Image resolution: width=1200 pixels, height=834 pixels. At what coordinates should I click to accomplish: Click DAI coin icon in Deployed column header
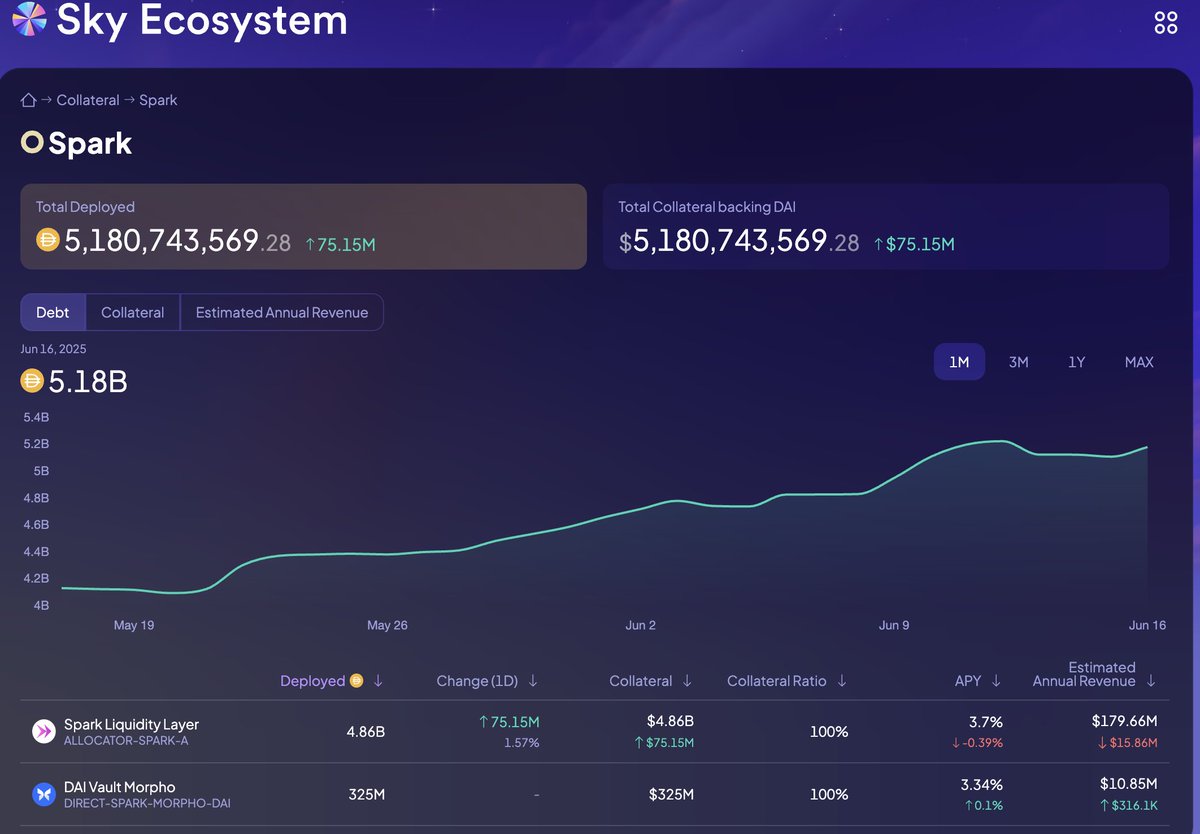coord(357,681)
